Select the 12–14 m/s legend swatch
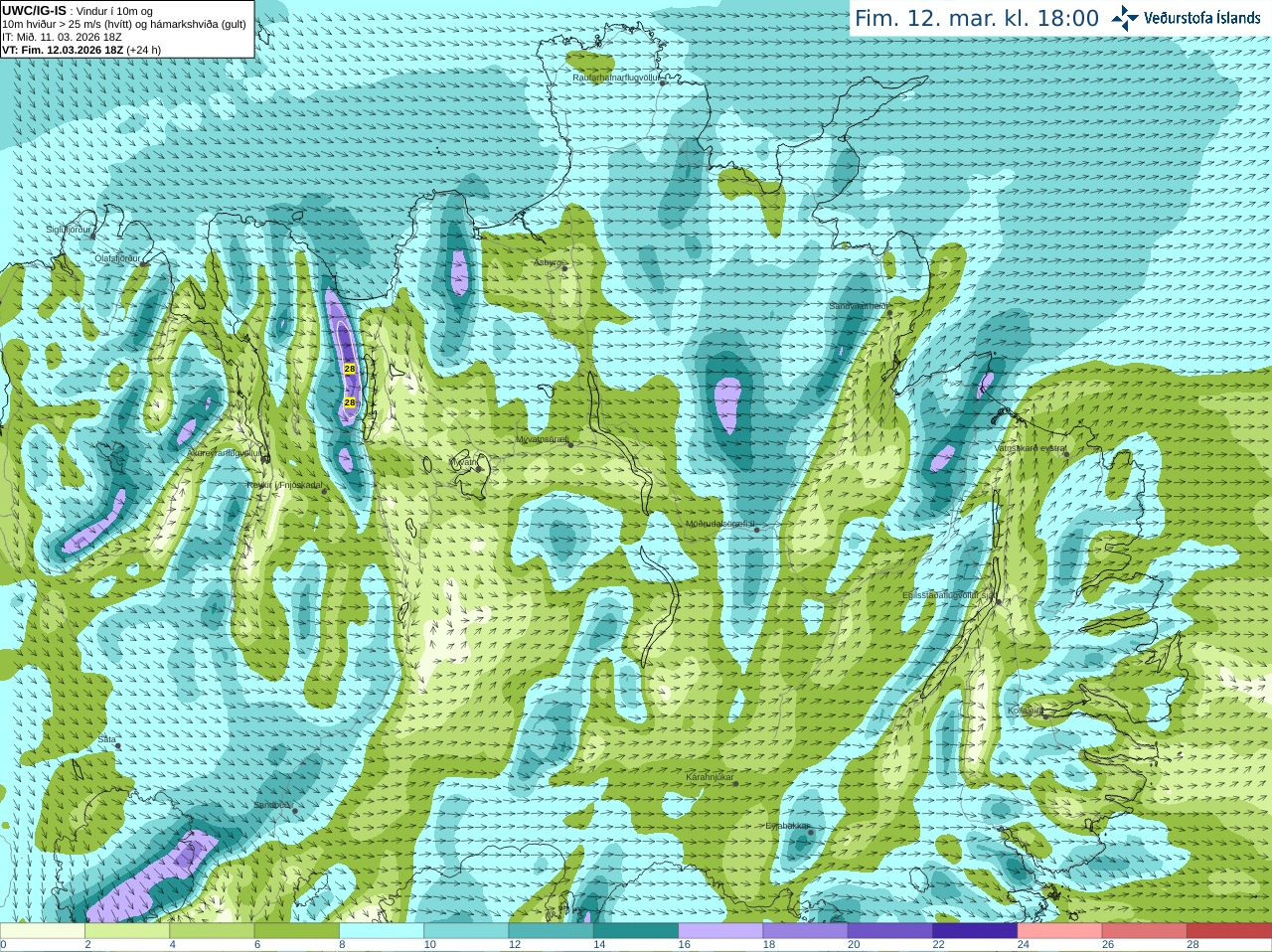Viewport: 1272px width, 952px height. click(552, 931)
